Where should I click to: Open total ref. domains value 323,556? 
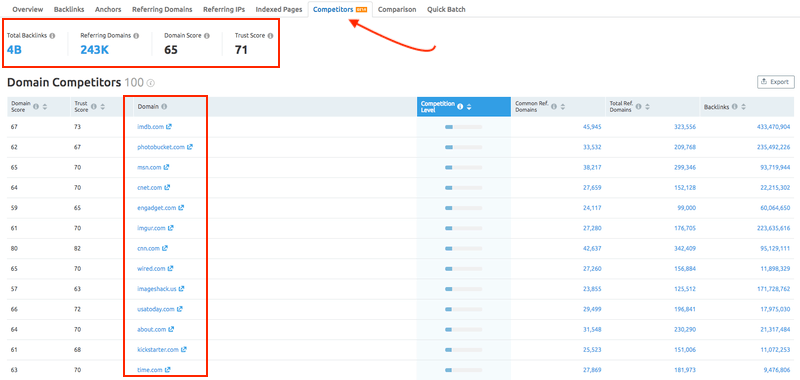click(685, 126)
